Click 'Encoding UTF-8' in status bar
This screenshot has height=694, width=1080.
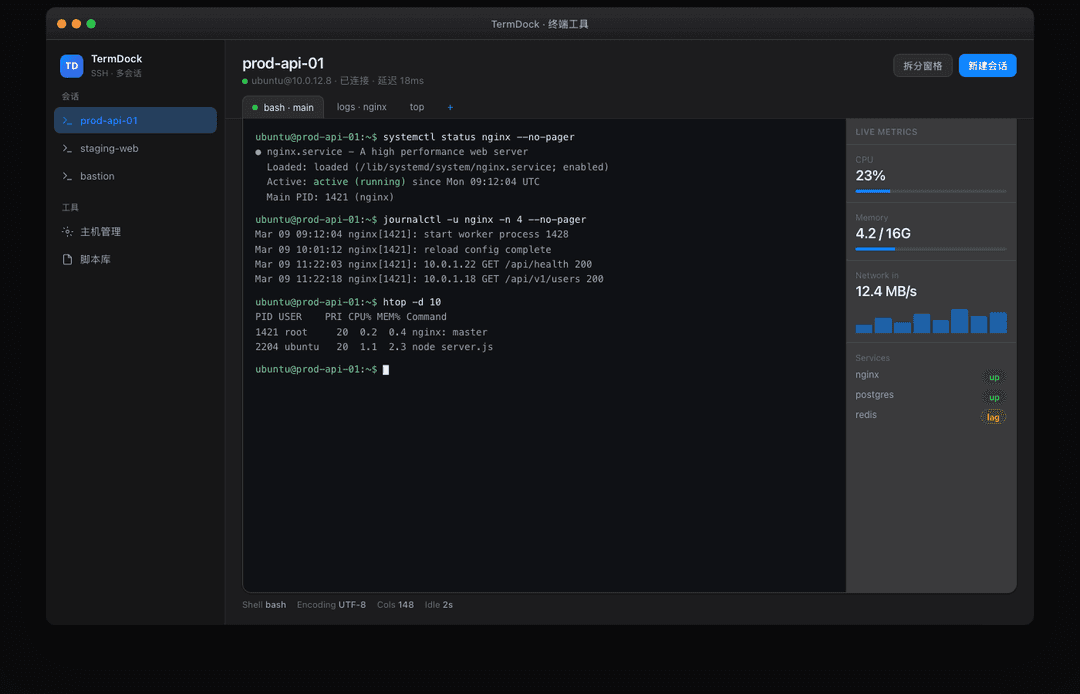coord(331,605)
